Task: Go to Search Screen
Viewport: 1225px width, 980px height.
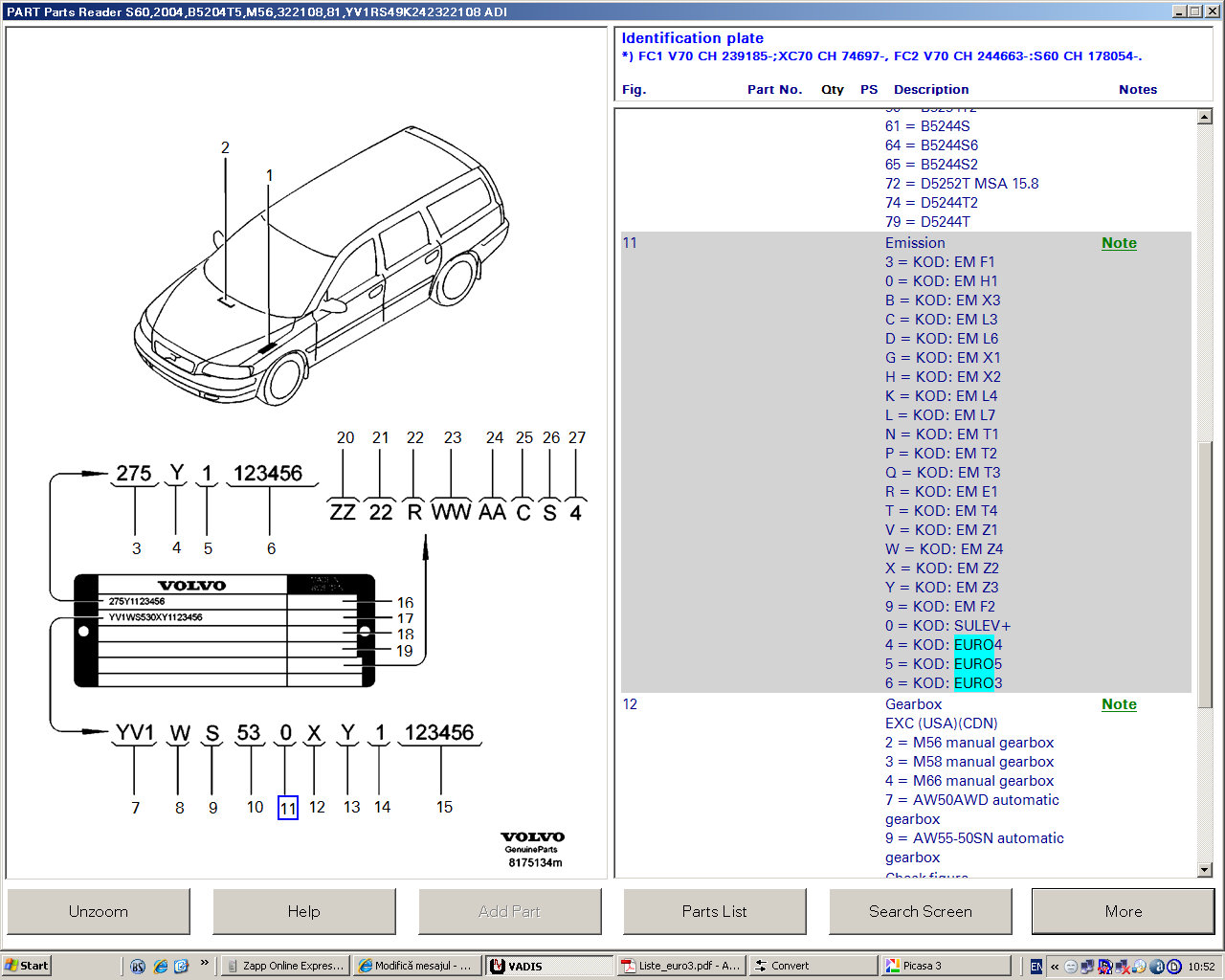Action: pyautogui.click(x=921, y=911)
